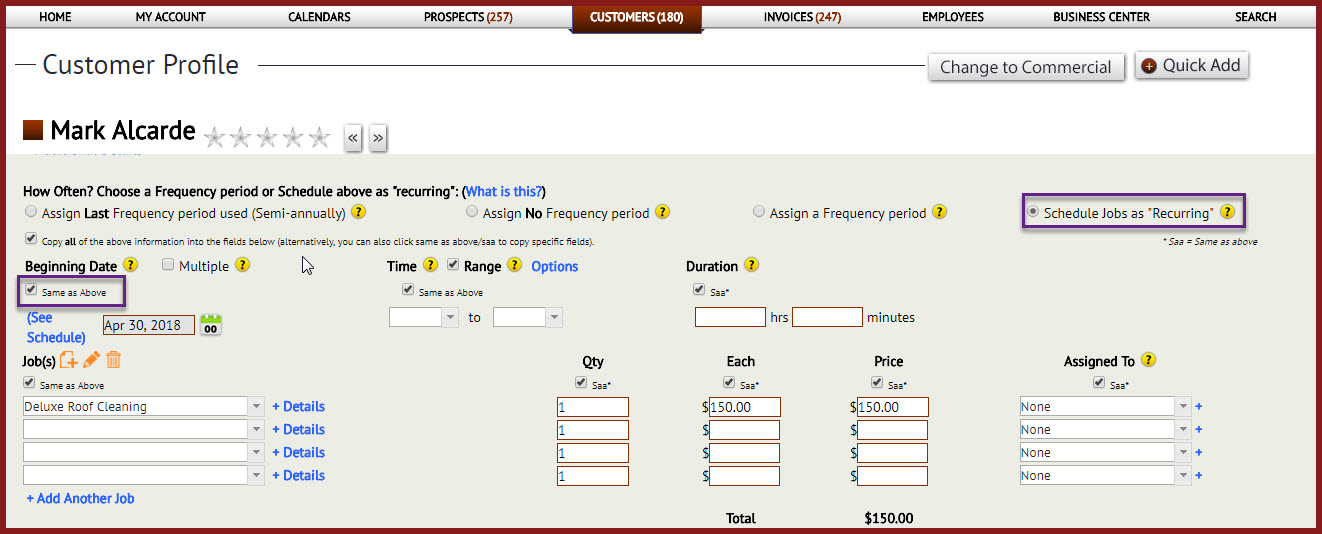Open time Options link
The image size is (1322, 534).
555,266
